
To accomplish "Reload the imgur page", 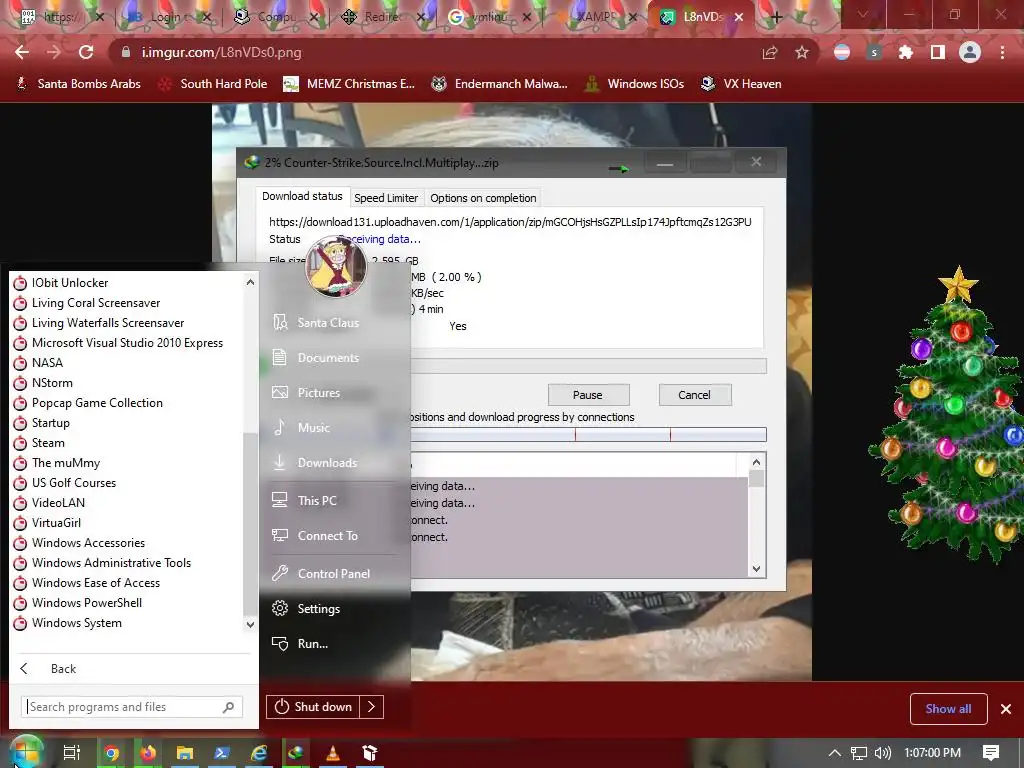I will click(86, 52).
